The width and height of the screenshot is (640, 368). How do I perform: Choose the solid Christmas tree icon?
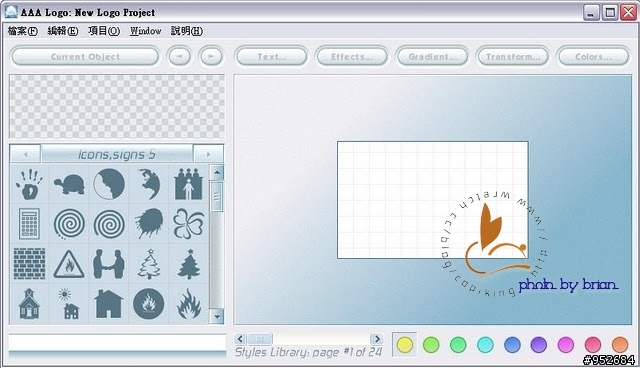[x=189, y=264]
